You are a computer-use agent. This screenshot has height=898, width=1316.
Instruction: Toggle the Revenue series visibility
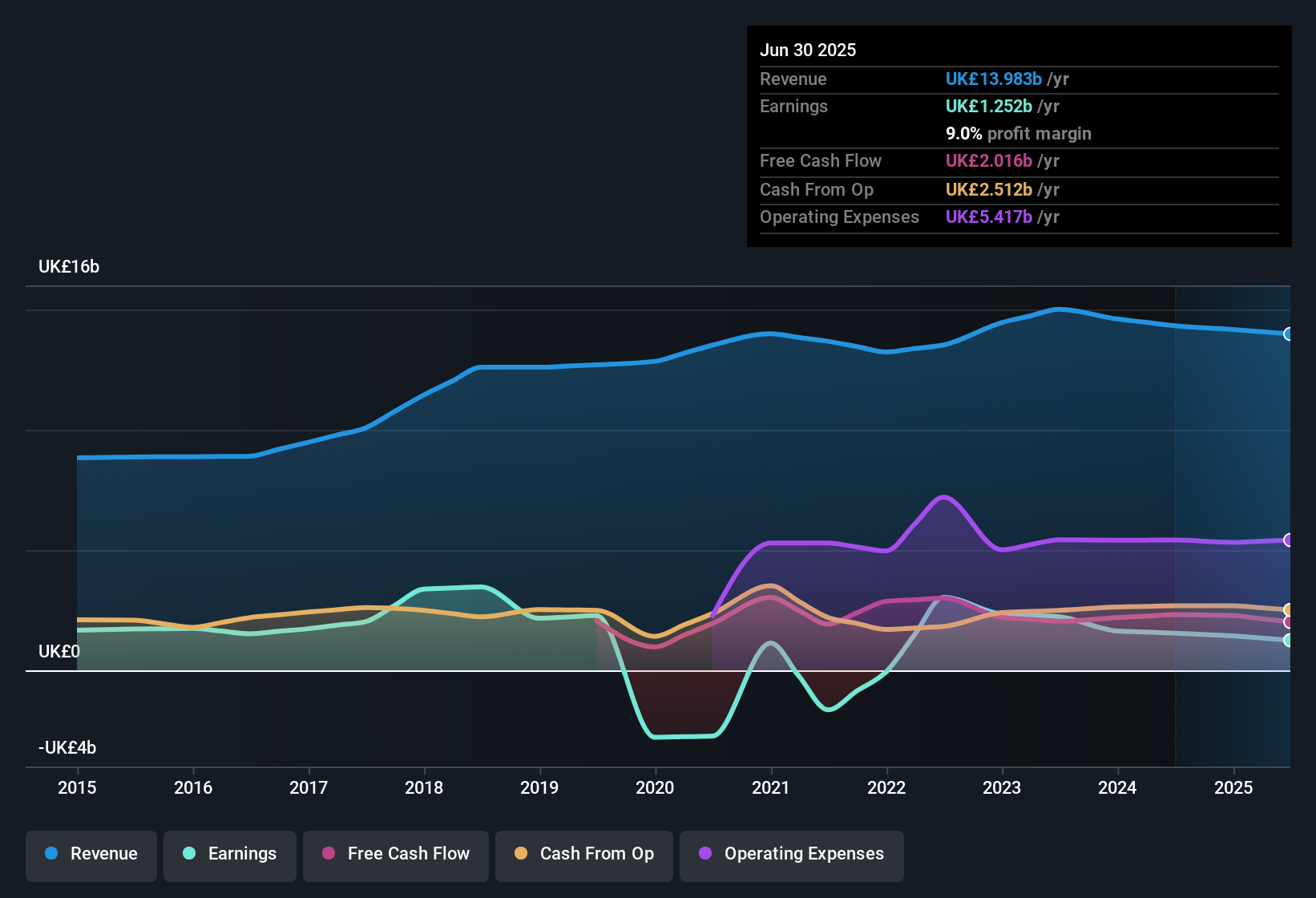[91, 854]
